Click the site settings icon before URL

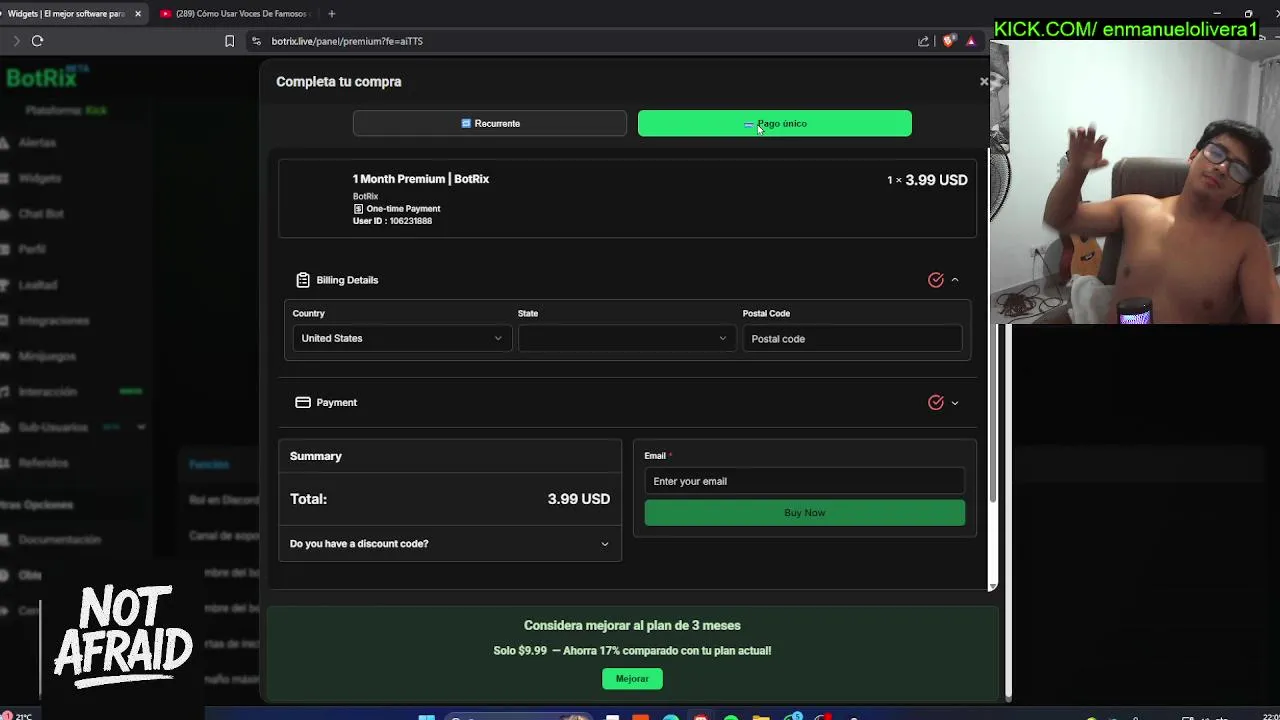(256, 41)
